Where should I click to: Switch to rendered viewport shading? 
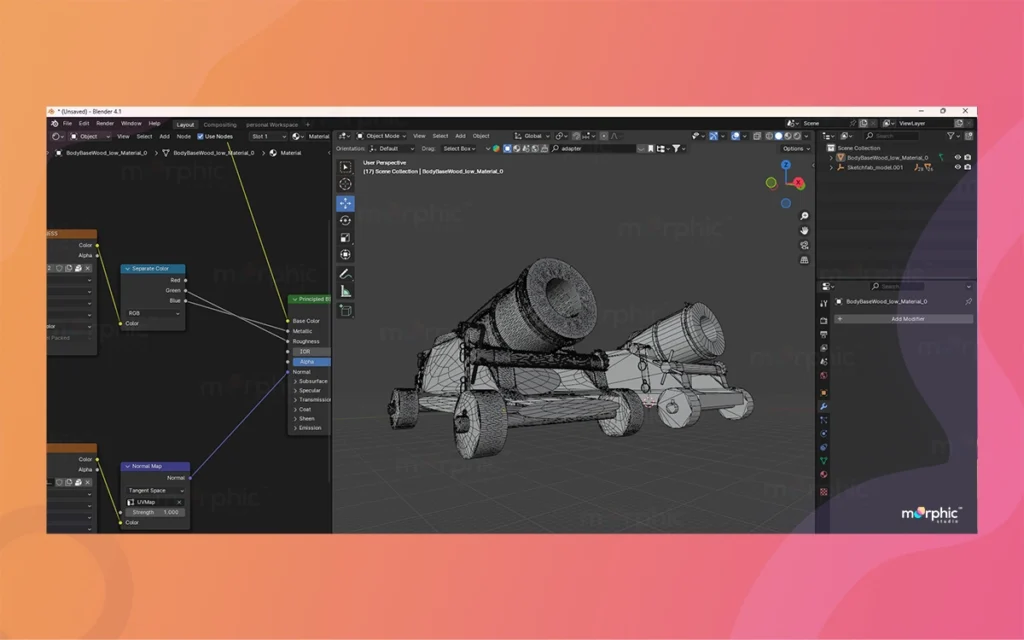click(797, 136)
